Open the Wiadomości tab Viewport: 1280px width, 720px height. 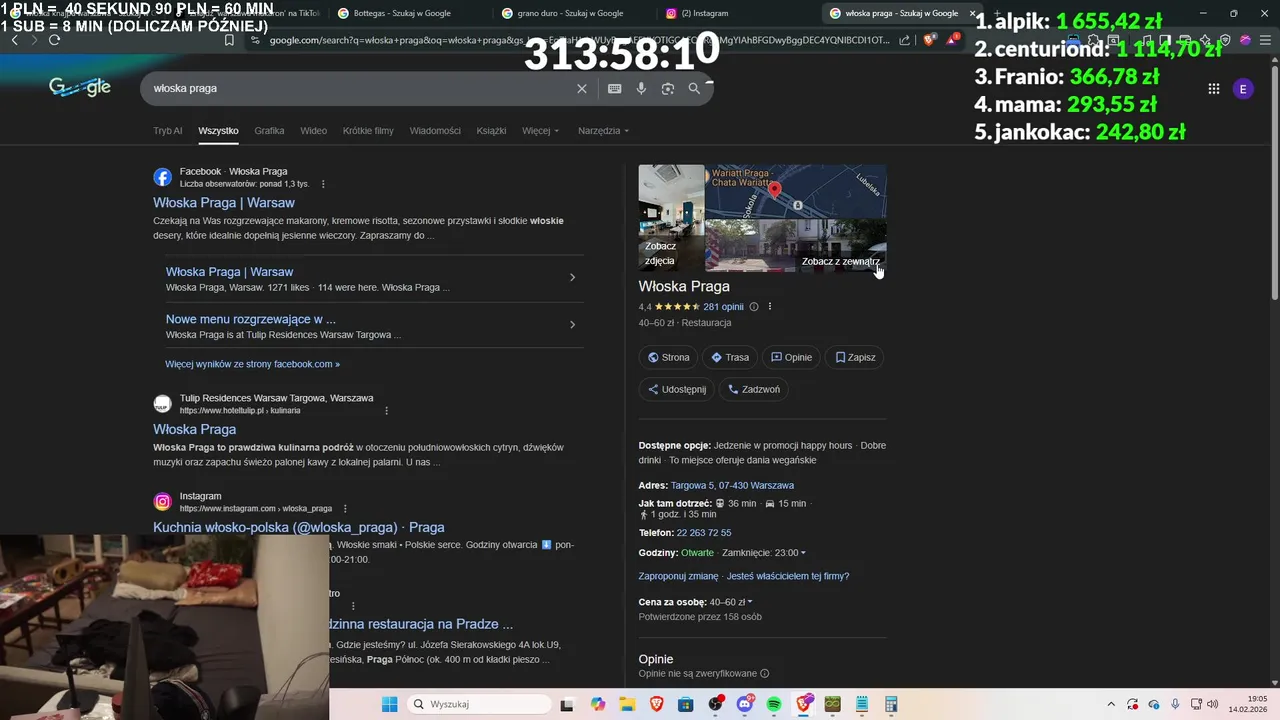(x=435, y=131)
